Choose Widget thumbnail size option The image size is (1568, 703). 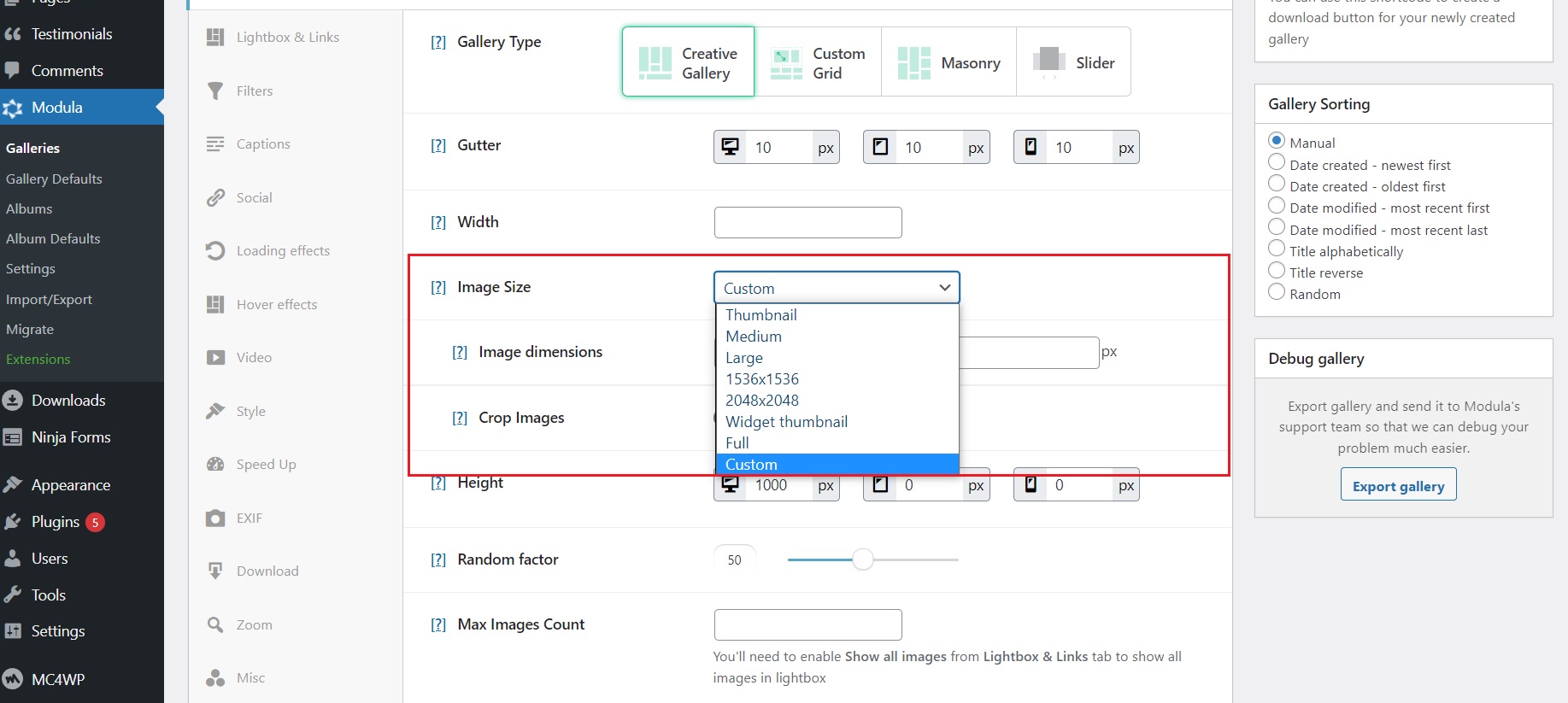click(837, 422)
